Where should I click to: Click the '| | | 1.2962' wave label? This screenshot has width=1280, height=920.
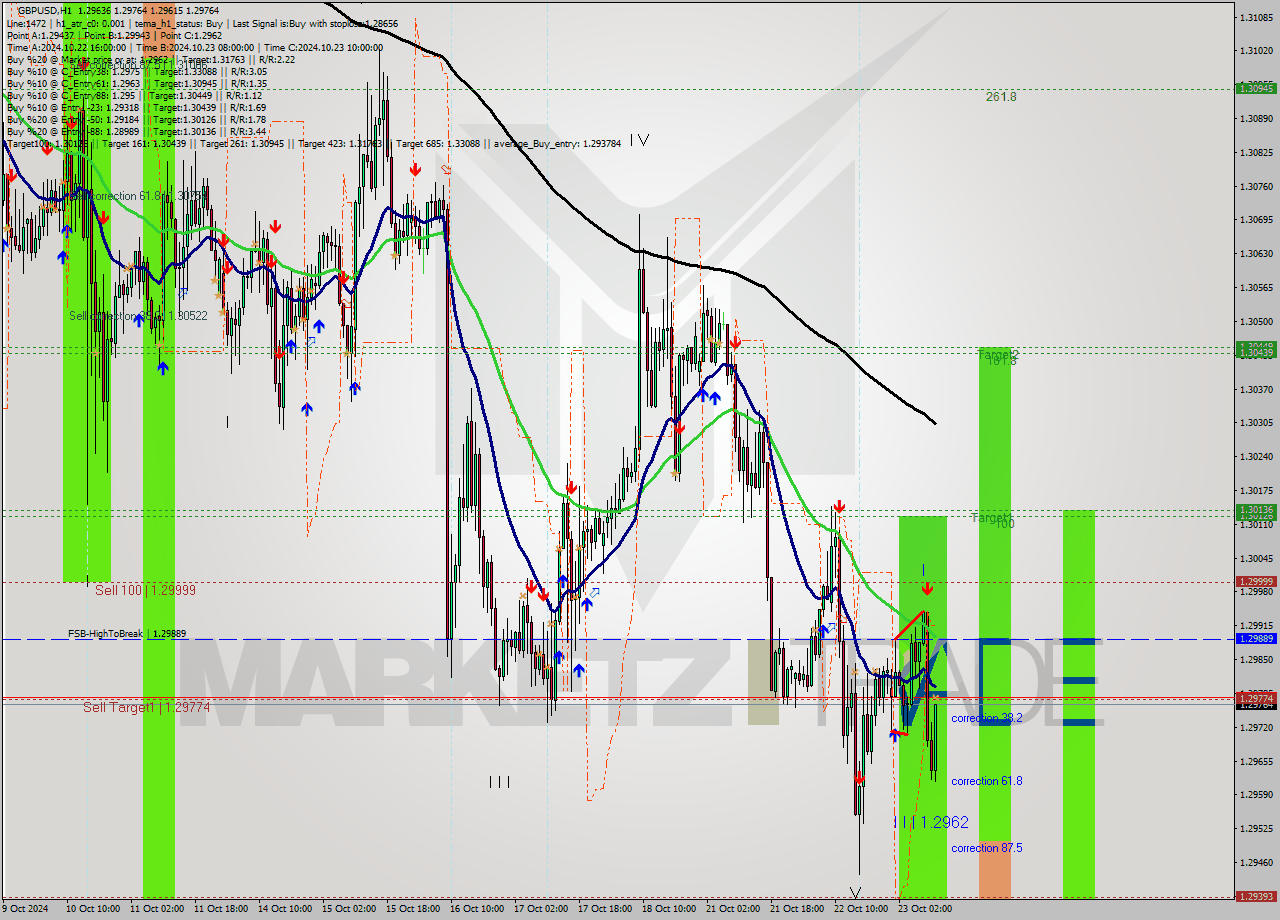(x=931, y=822)
